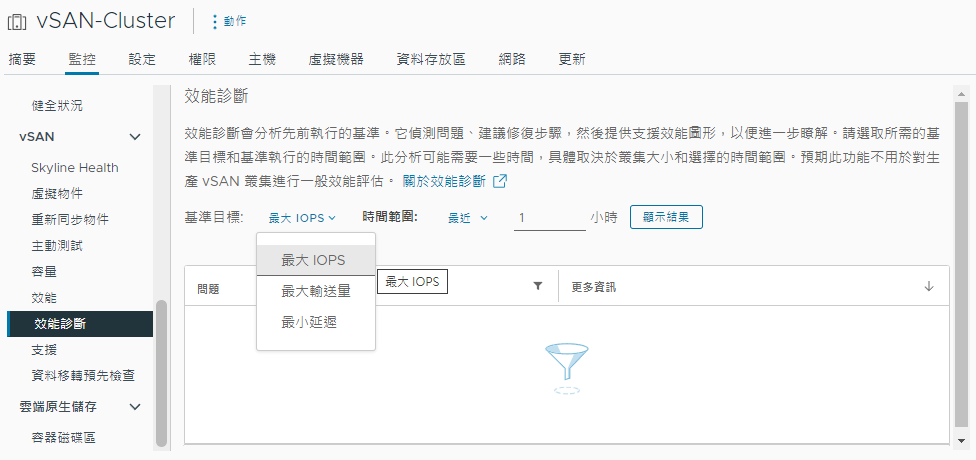Click the main panel scroll-down arrow
976x460 pixels.
pos(961,441)
